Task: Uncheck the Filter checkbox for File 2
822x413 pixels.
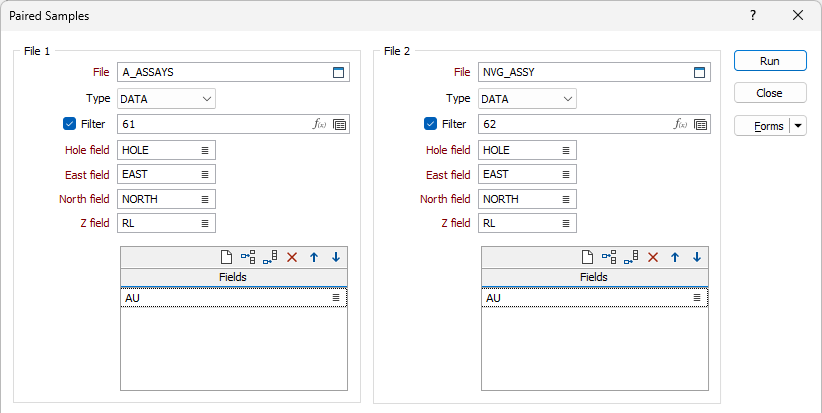Action: point(430,124)
